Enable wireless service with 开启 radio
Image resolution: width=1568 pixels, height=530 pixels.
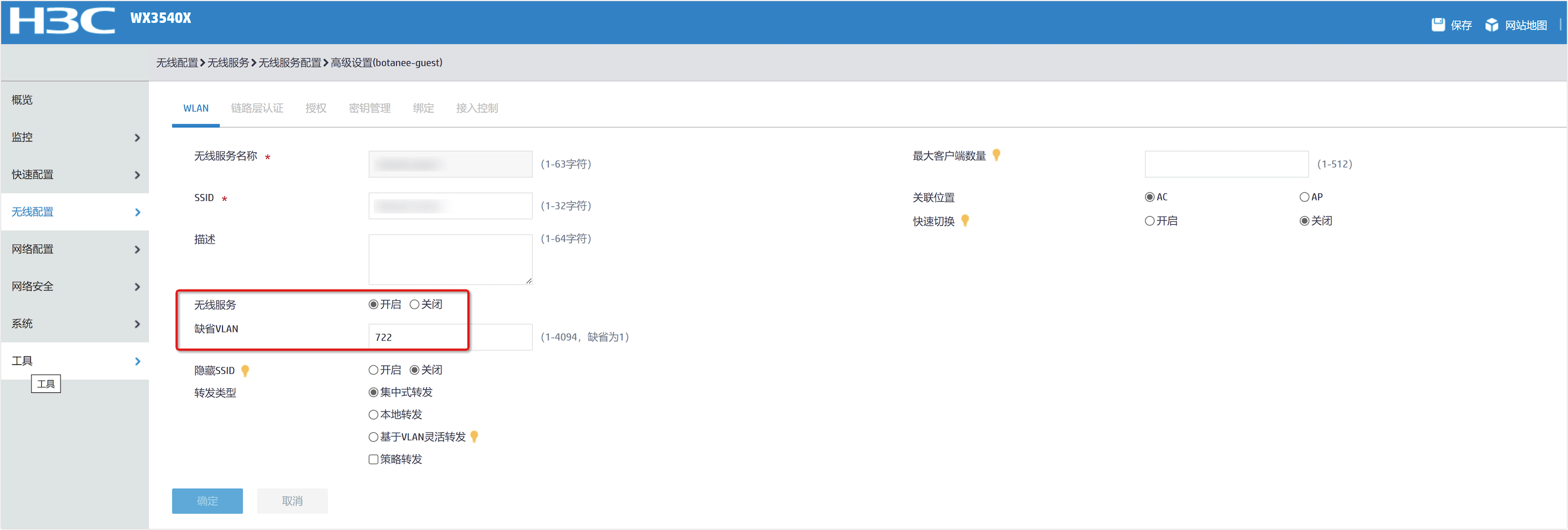(x=373, y=305)
